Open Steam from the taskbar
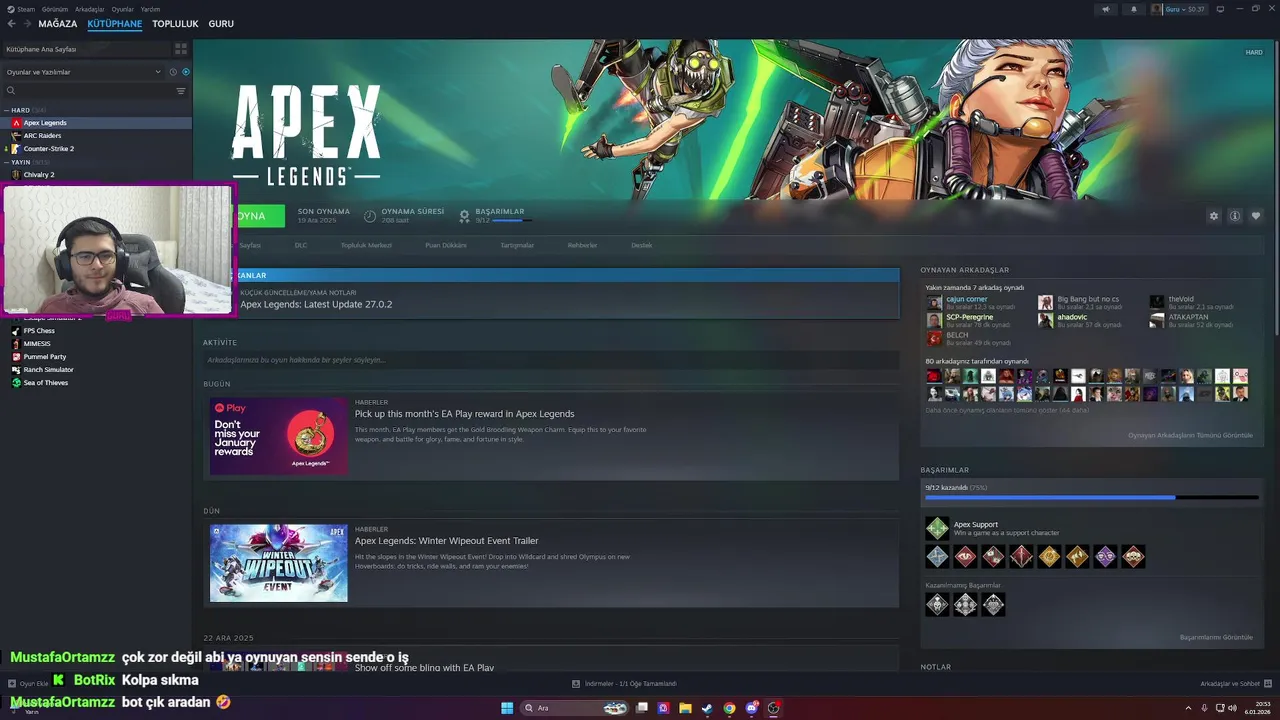The width and height of the screenshot is (1280, 720). coord(707,708)
